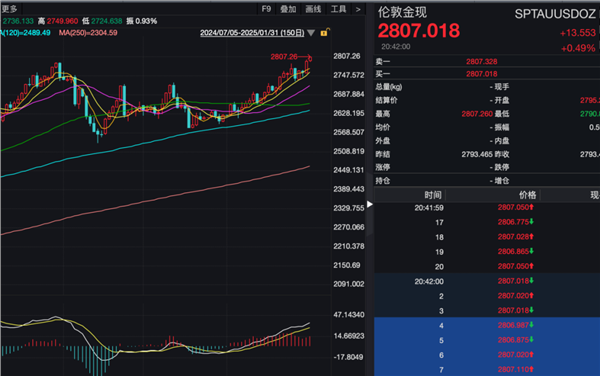Click the 时间 column header

[433, 195]
